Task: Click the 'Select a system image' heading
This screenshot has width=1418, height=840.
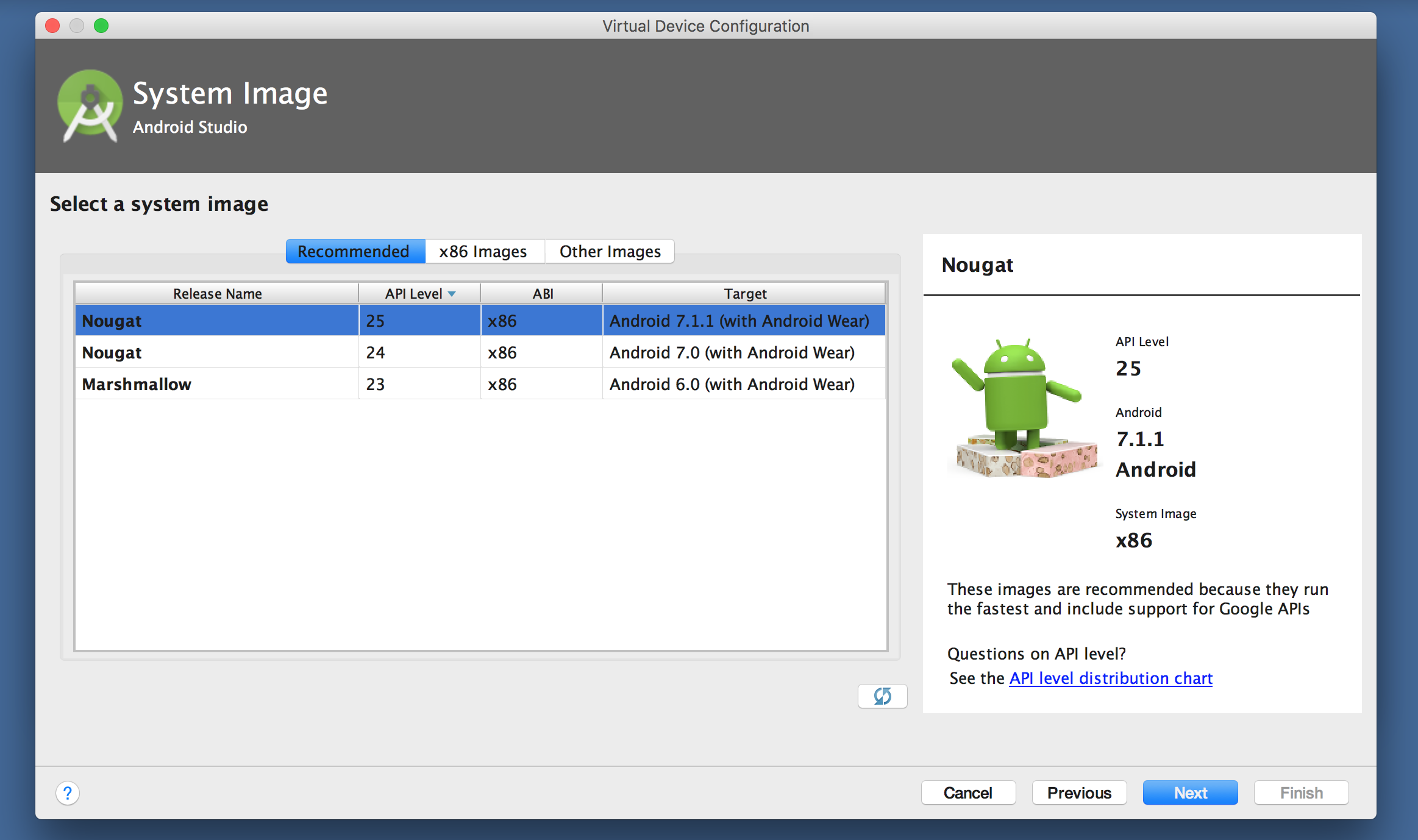Action: (159, 204)
